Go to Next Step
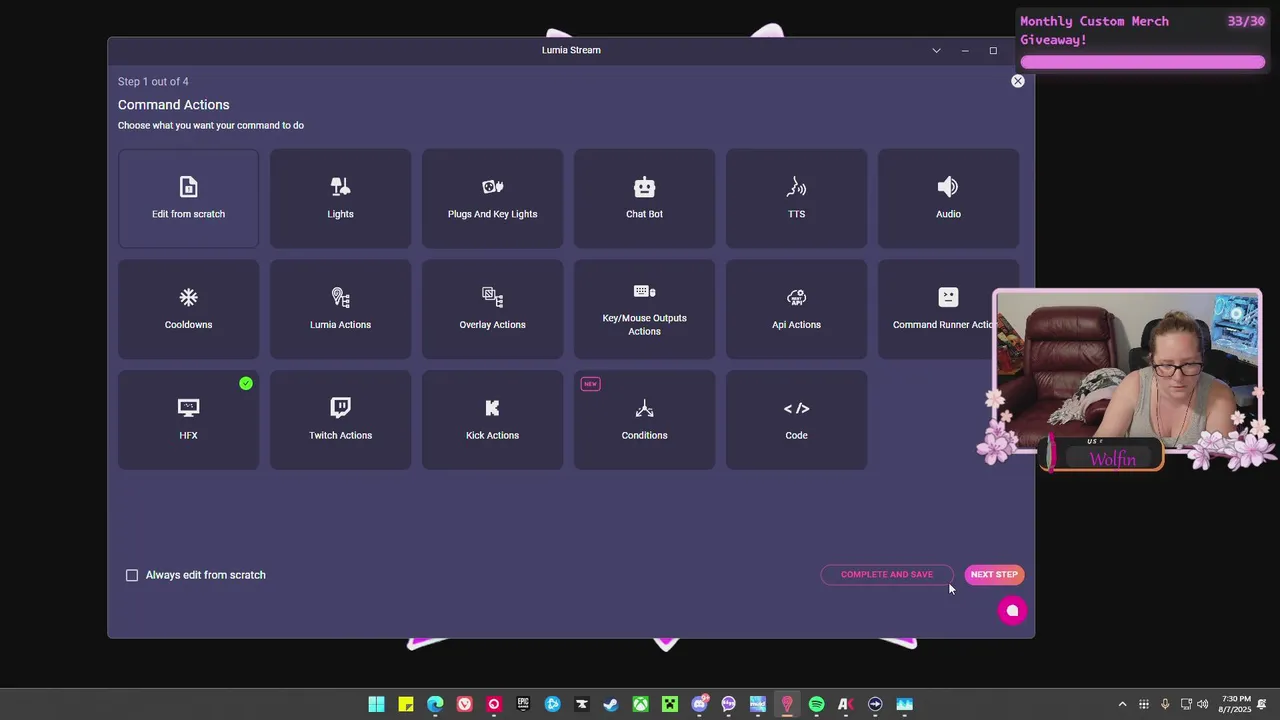The width and height of the screenshot is (1280, 720). pos(994,574)
